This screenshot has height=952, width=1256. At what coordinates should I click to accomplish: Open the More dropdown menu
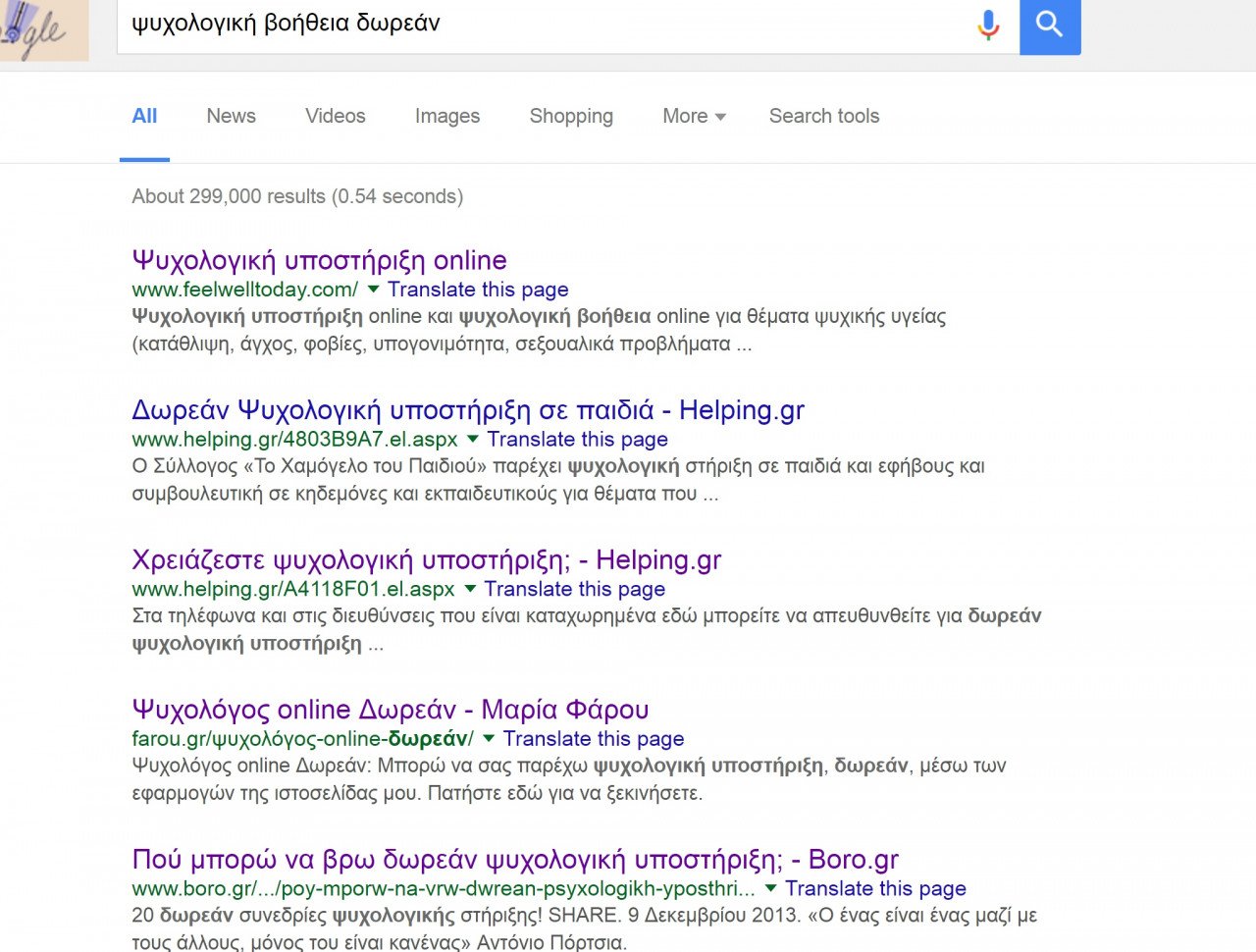tap(694, 116)
